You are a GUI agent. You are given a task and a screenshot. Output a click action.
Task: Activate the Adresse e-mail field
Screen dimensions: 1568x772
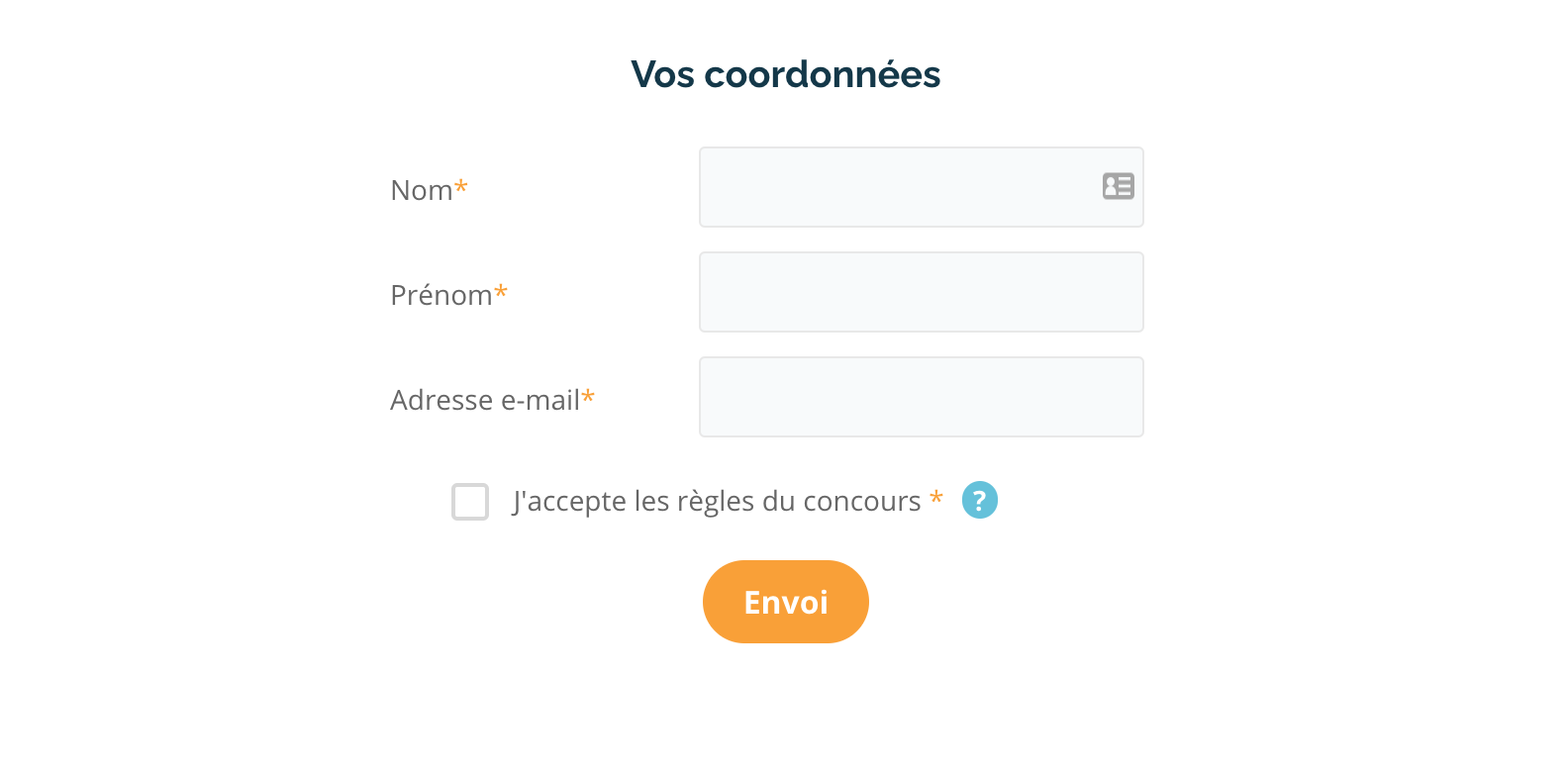coord(922,397)
